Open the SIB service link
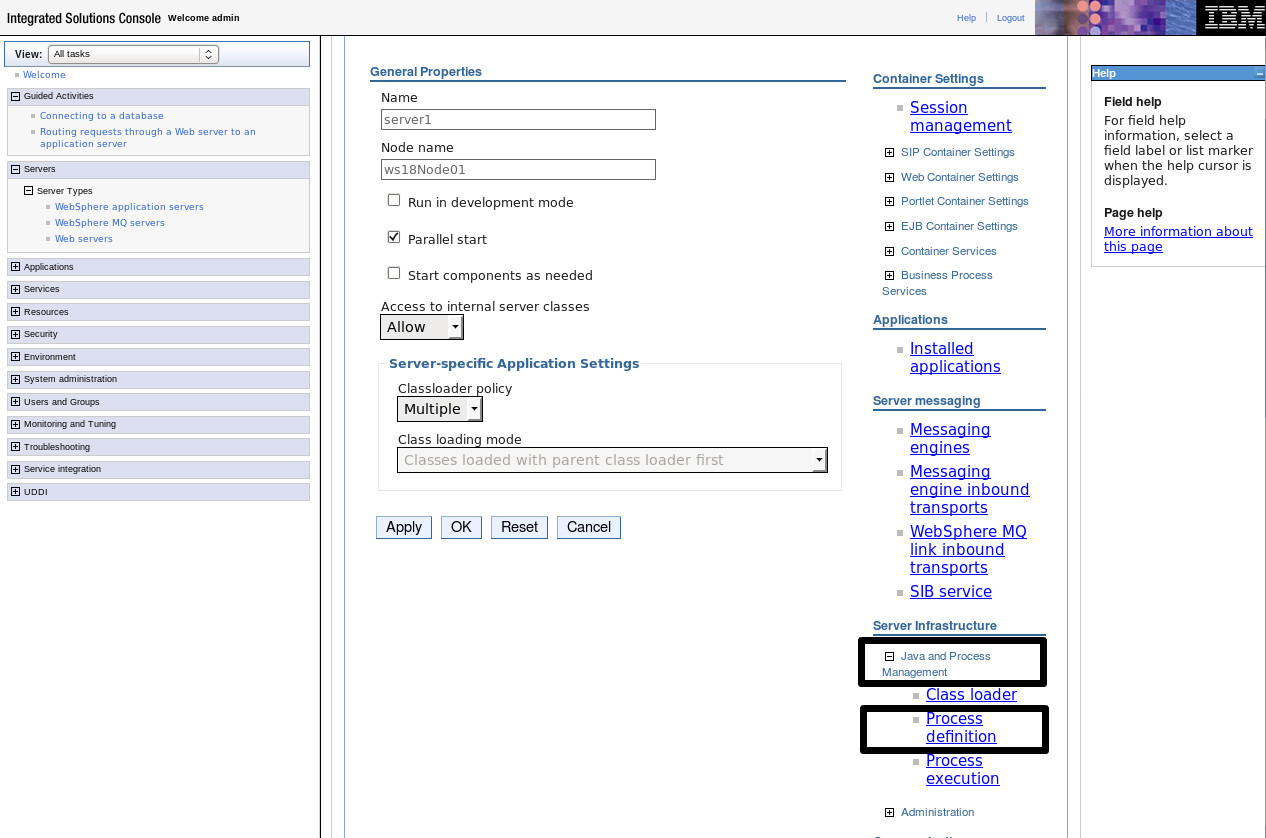 click(x=951, y=592)
